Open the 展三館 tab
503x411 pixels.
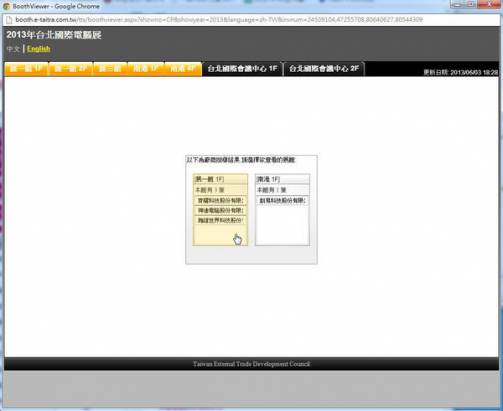click(x=110, y=69)
